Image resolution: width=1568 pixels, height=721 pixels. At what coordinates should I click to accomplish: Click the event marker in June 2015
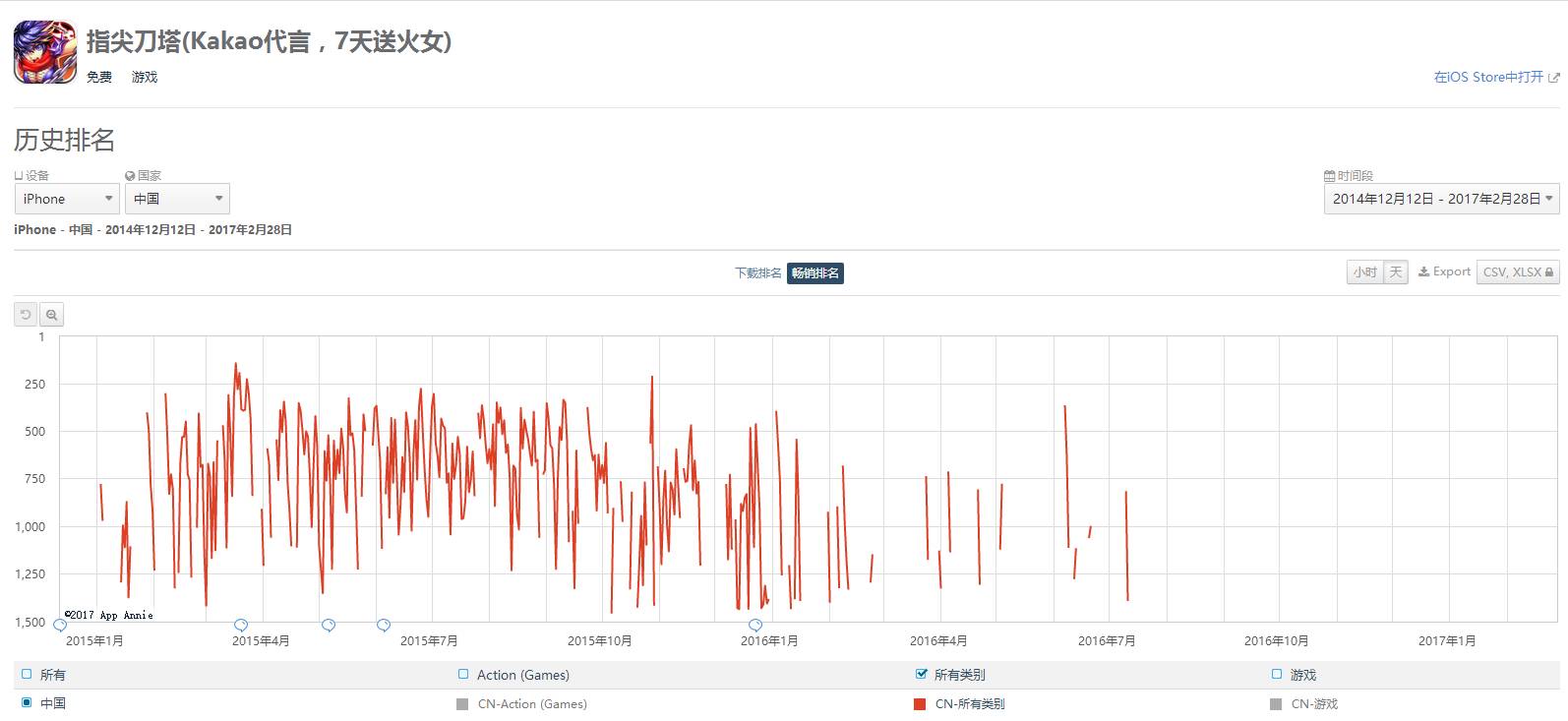[x=384, y=626]
